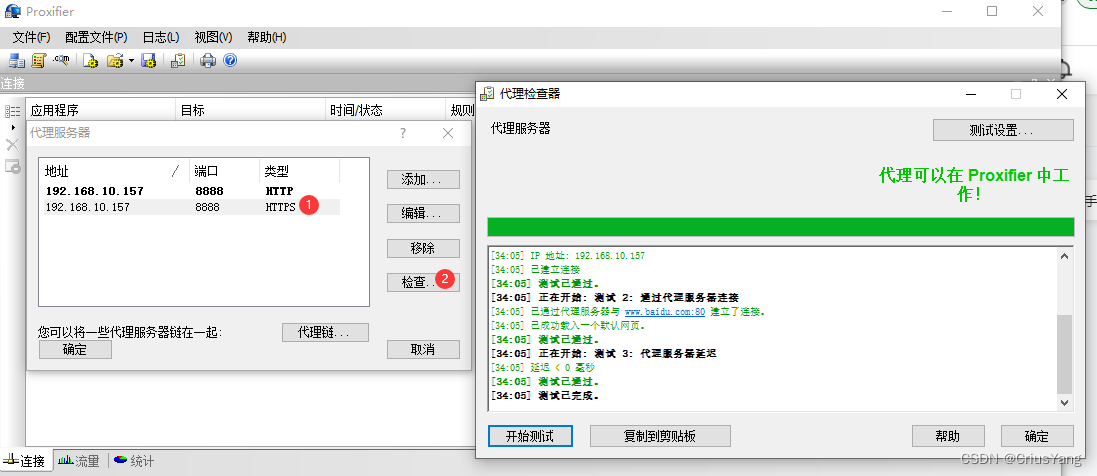Open the 代理链... button
The height and width of the screenshot is (476, 1097).
[325, 332]
